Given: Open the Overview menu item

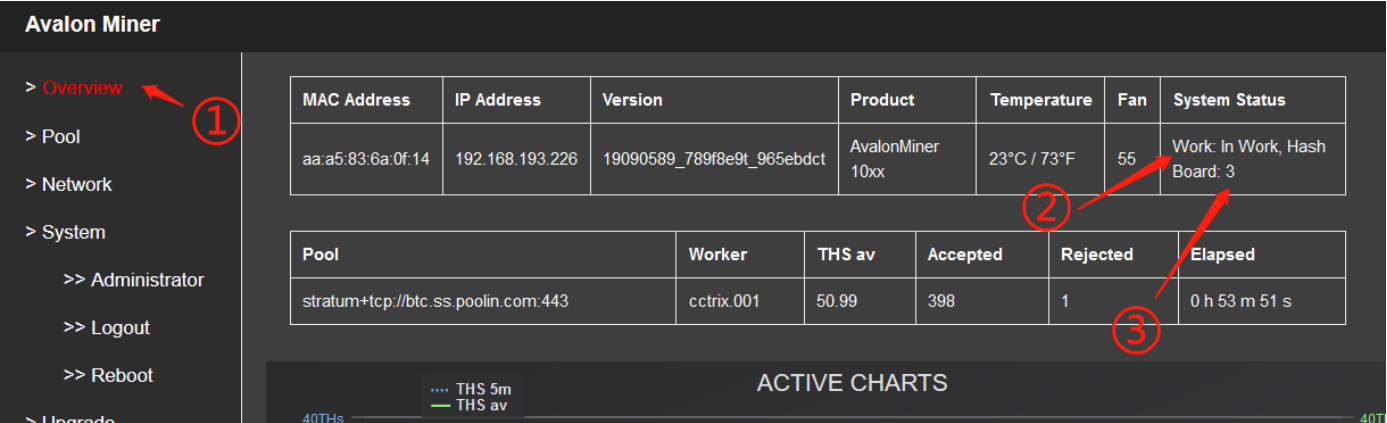Looking at the screenshot, I should (x=81, y=88).
